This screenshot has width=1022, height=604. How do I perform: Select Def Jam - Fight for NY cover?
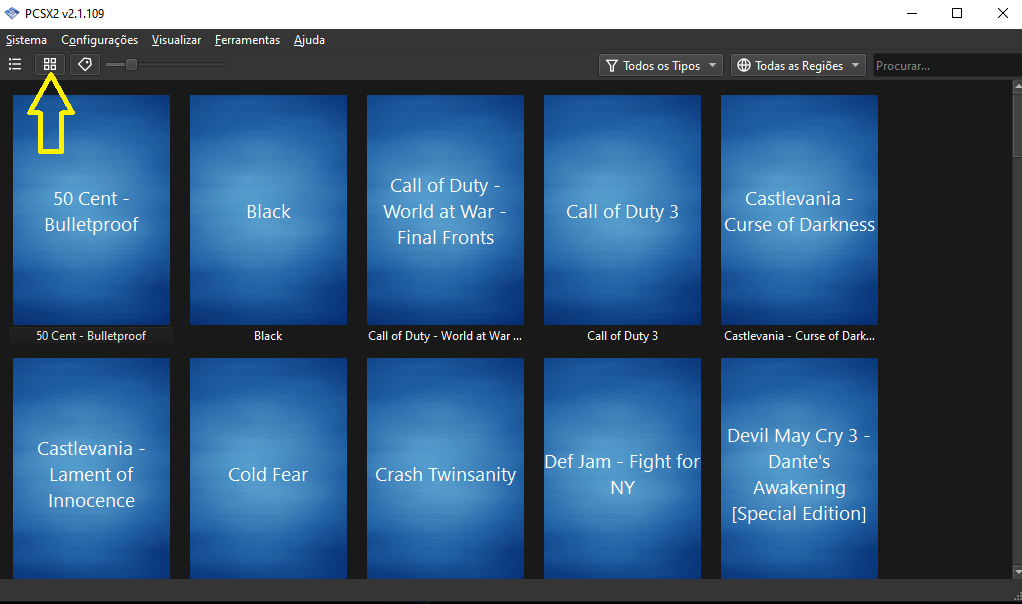[622, 468]
